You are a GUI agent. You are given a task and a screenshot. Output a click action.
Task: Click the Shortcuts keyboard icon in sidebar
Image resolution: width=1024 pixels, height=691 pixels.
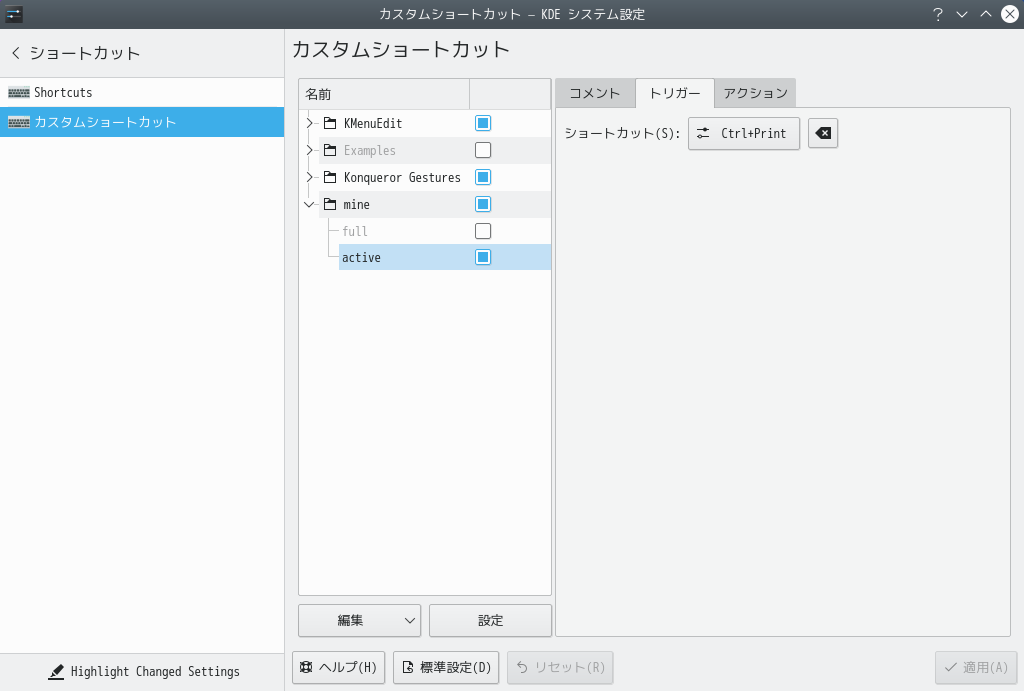[x=19, y=93]
